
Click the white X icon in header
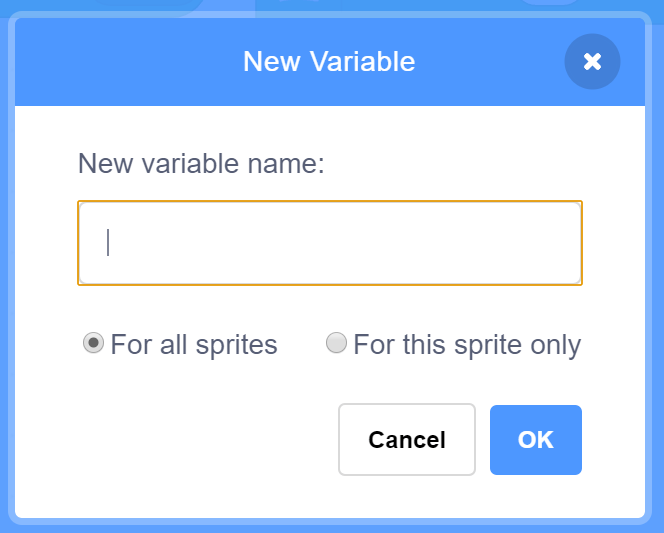(x=592, y=62)
